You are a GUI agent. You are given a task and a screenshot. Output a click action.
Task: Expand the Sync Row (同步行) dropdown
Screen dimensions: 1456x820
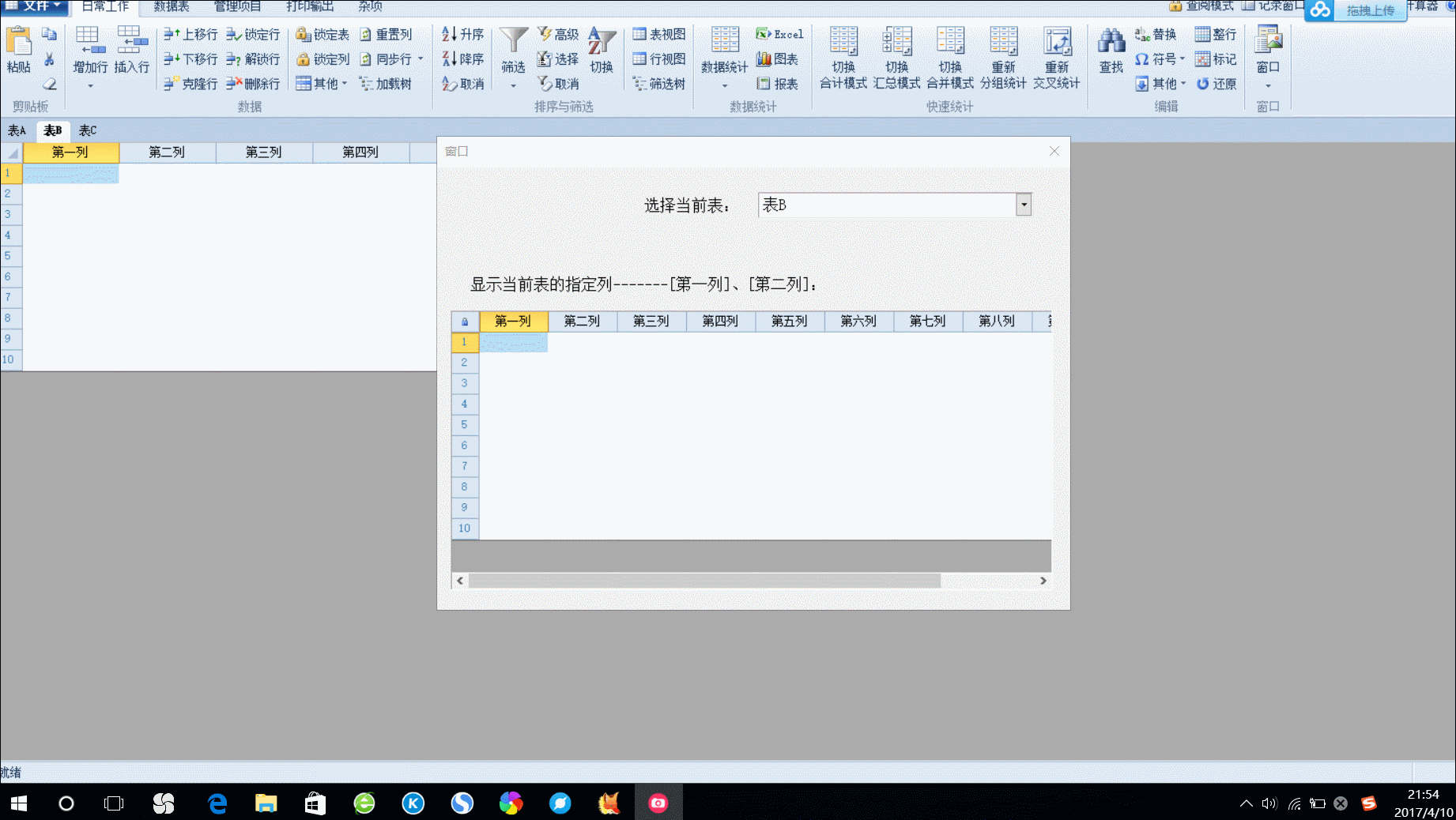click(421, 58)
